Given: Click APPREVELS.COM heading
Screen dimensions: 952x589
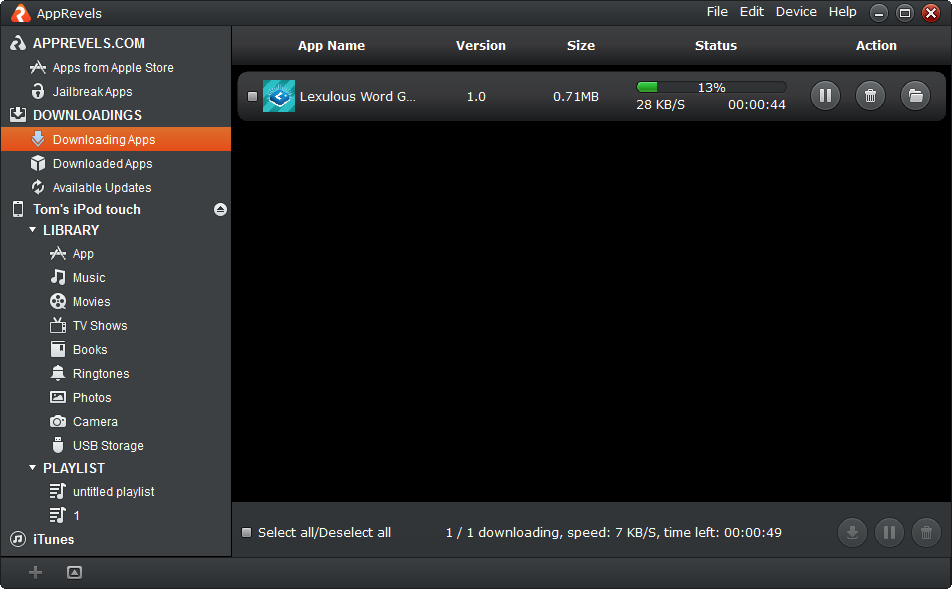Looking at the screenshot, I should coord(89,43).
